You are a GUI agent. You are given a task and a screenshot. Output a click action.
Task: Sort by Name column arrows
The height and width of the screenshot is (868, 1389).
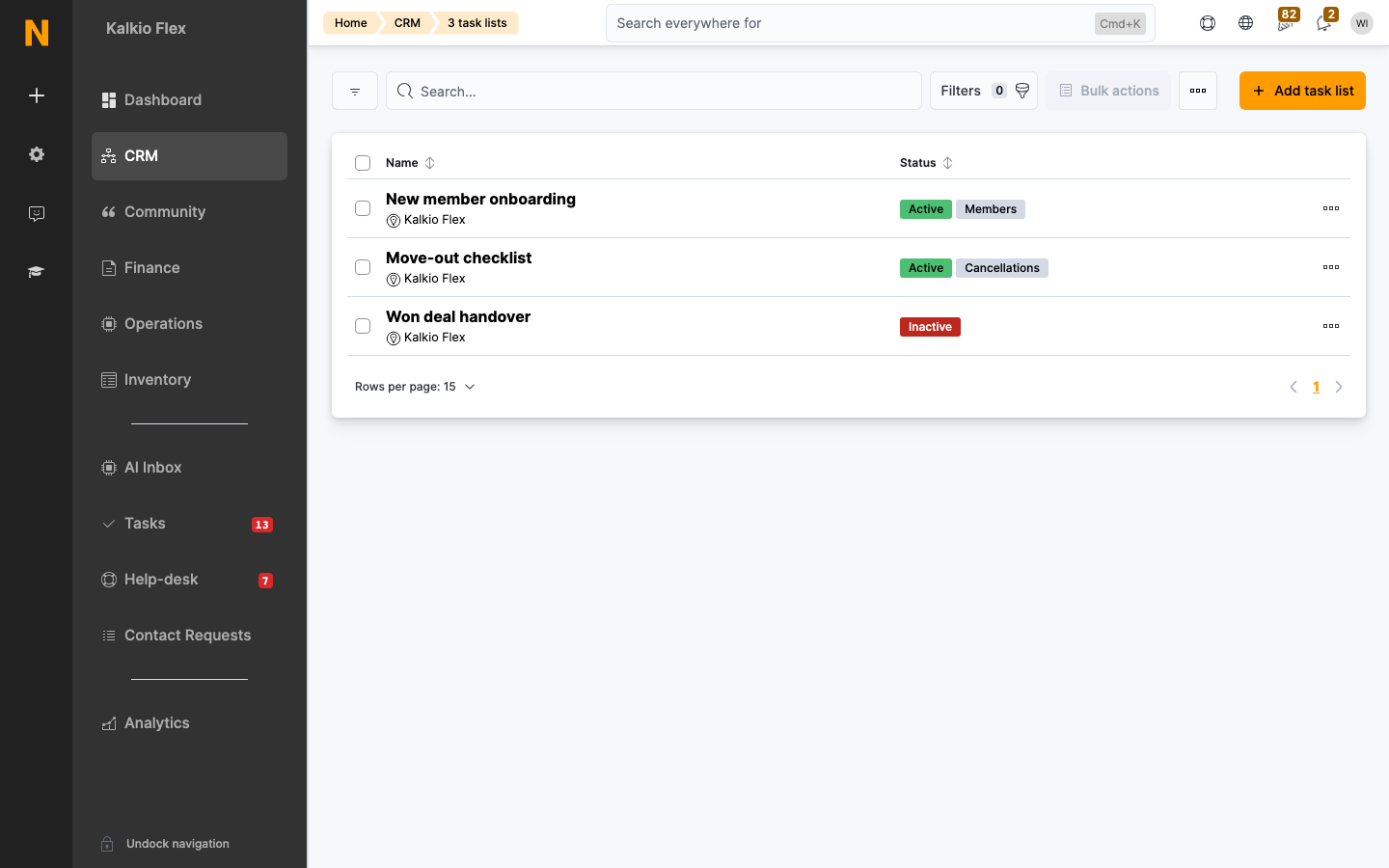tap(430, 163)
